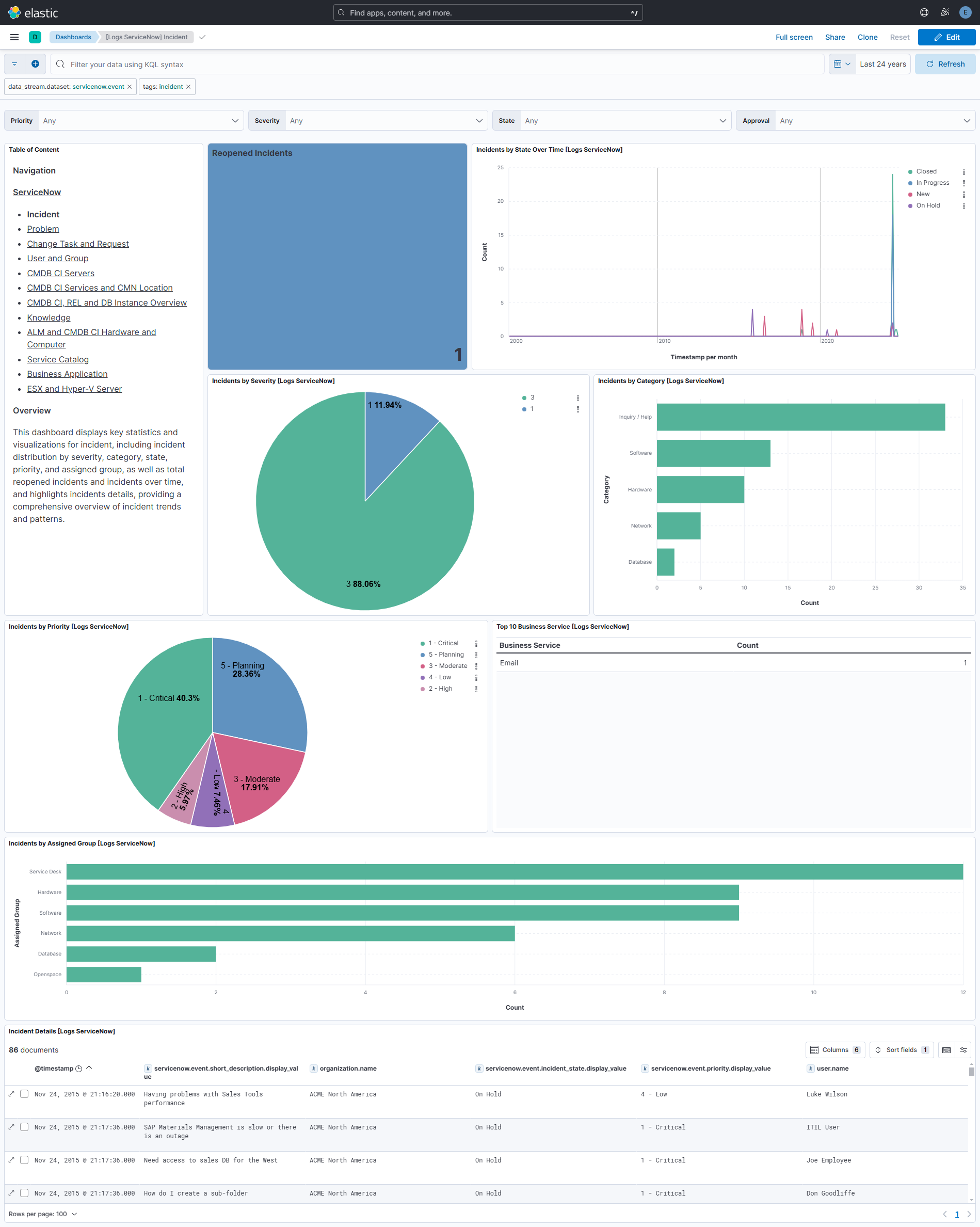
Task: Click the Dashboards breadcrumb
Action: pos(73,37)
